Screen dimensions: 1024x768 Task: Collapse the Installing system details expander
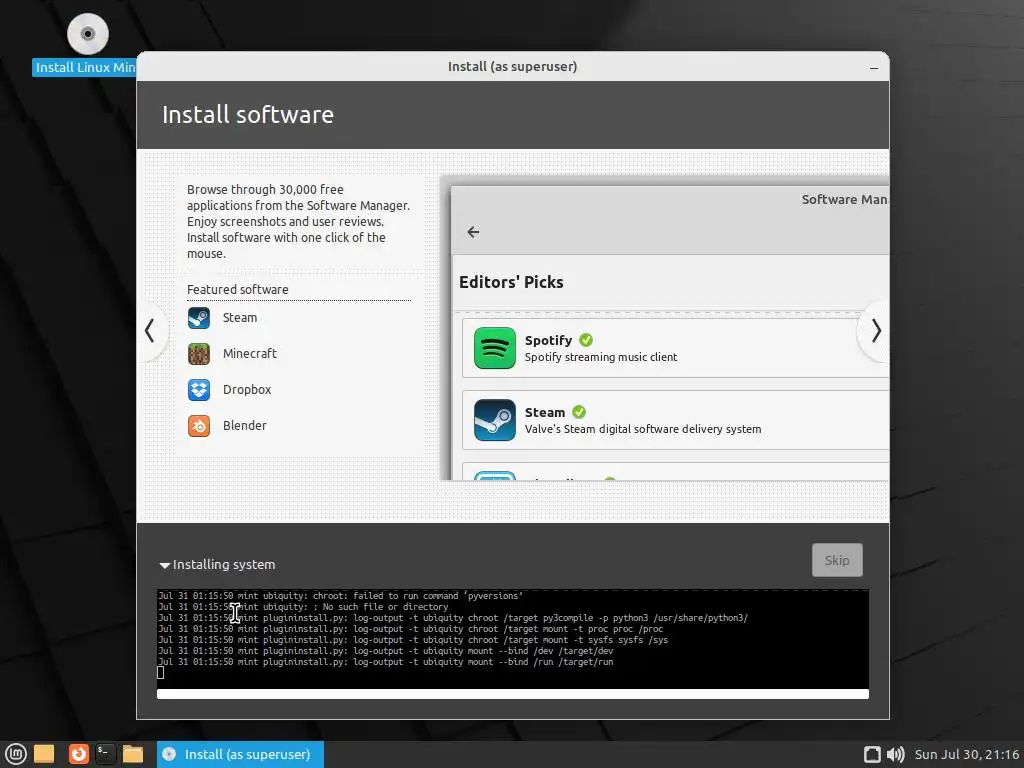tap(165, 566)
